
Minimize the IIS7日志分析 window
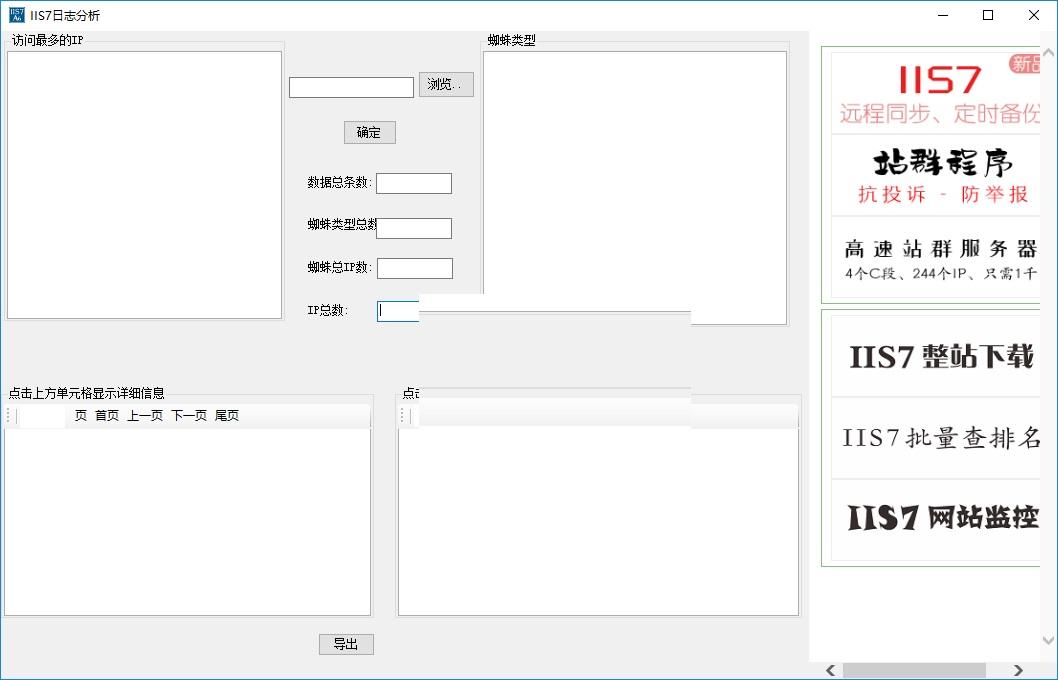click(x=943, y=15)
